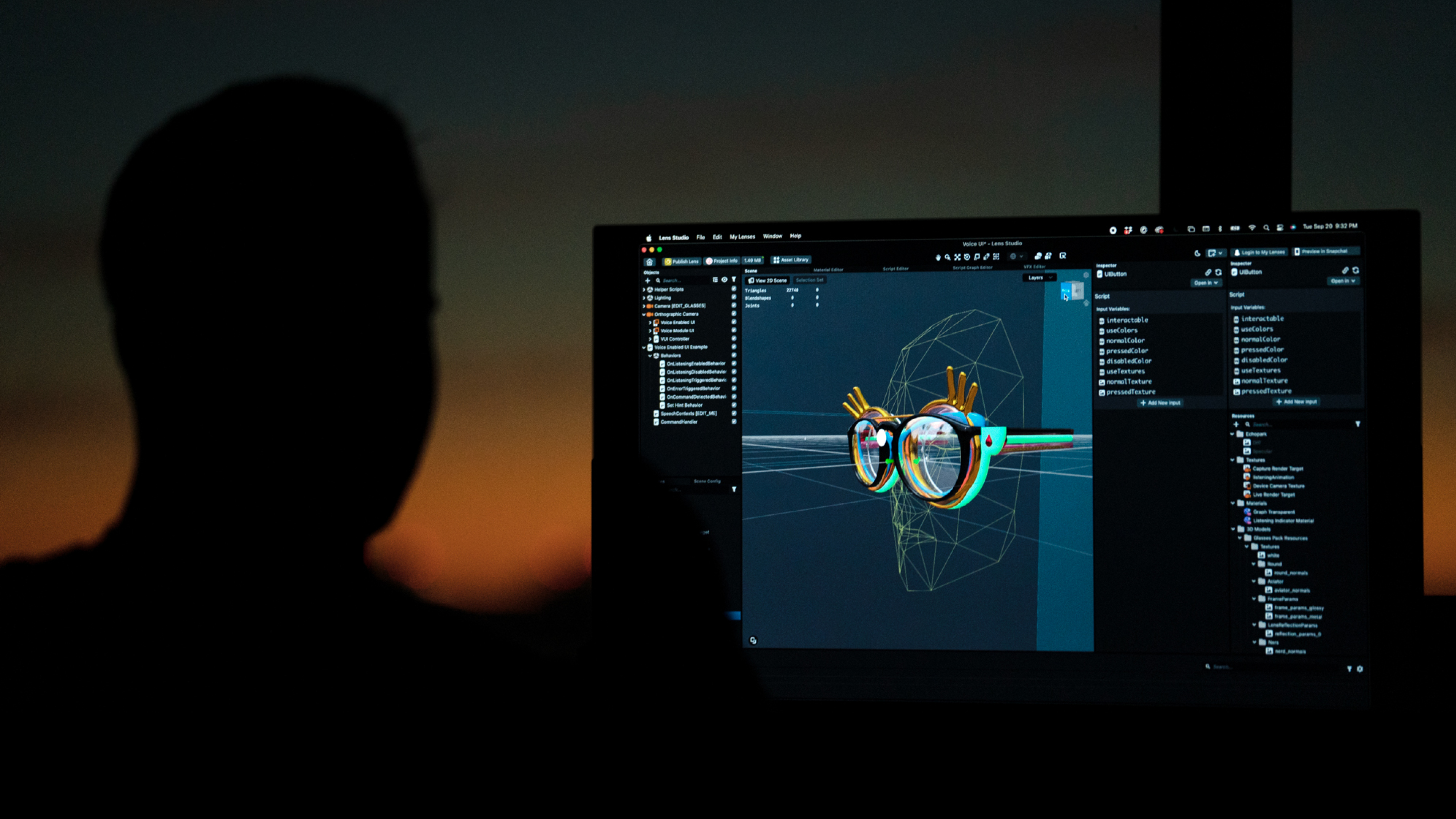Click the viewport zoom magnifier tool

point(947,257)
